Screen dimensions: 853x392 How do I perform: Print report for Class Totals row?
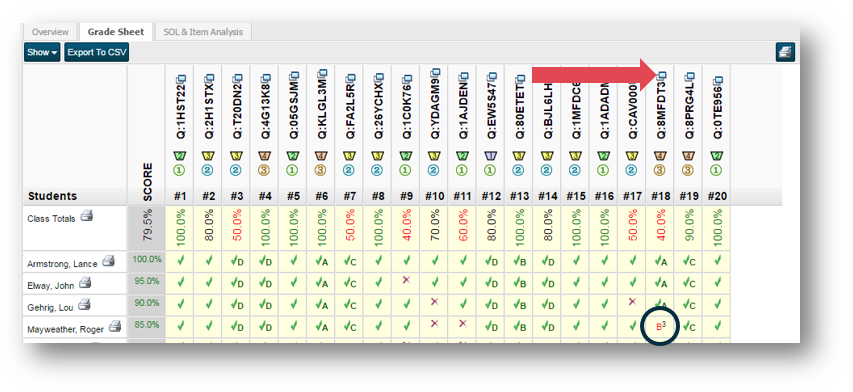pos(86,216)
